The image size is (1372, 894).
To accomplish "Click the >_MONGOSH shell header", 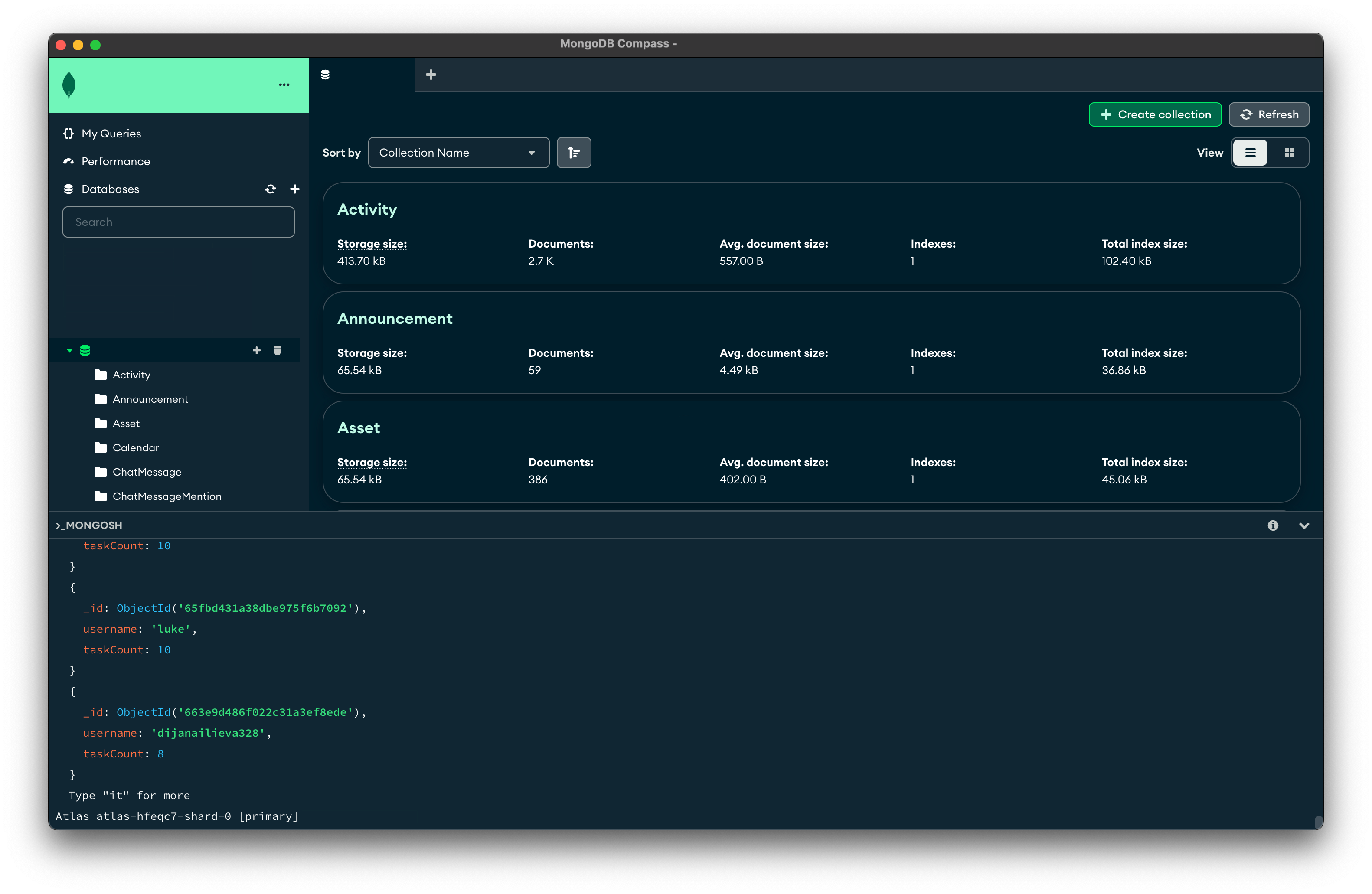I will [x=89, y=525].
